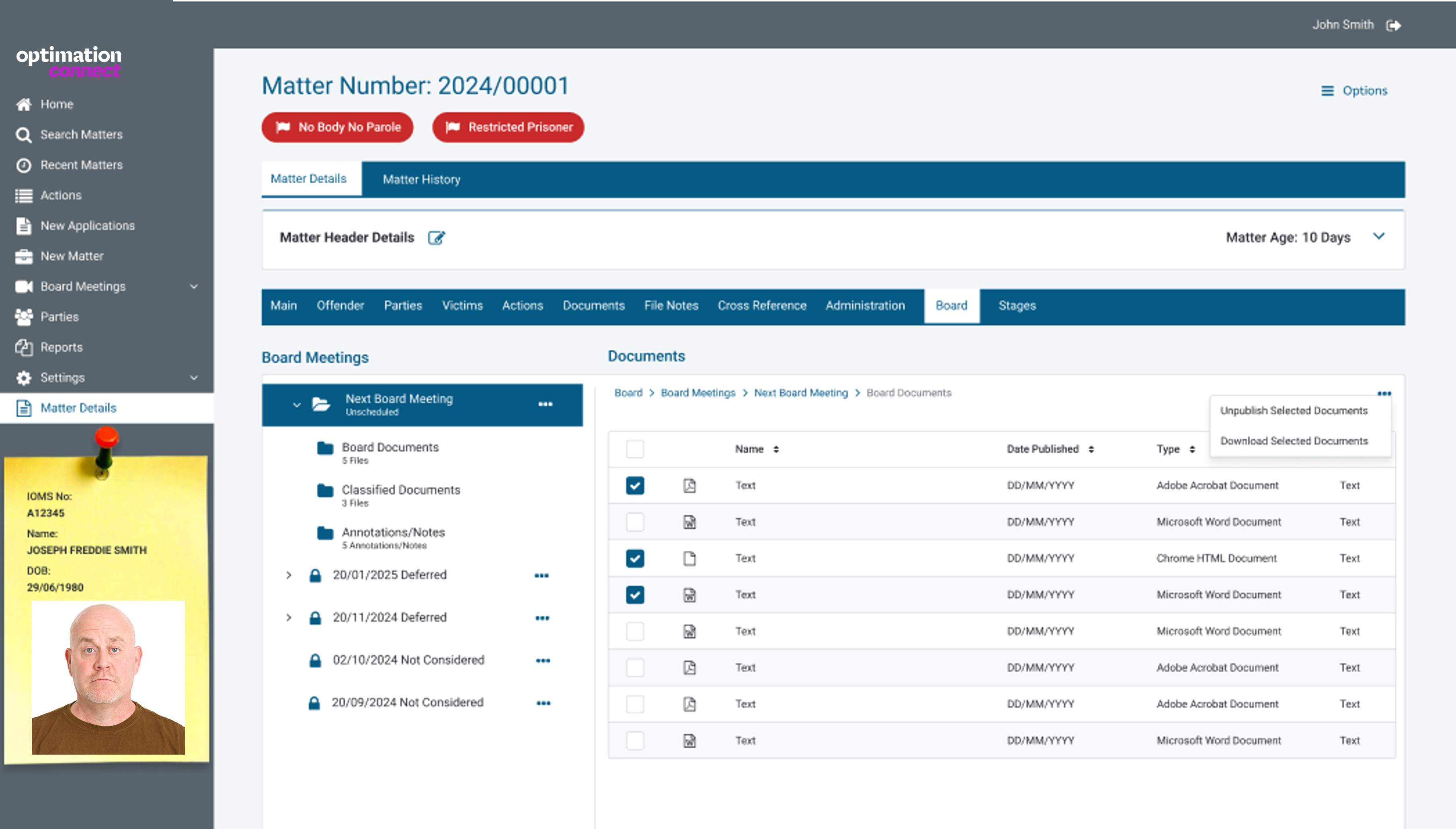
Task: Click the logout icon beside John Smith
Action: (x=1393, y=25)
